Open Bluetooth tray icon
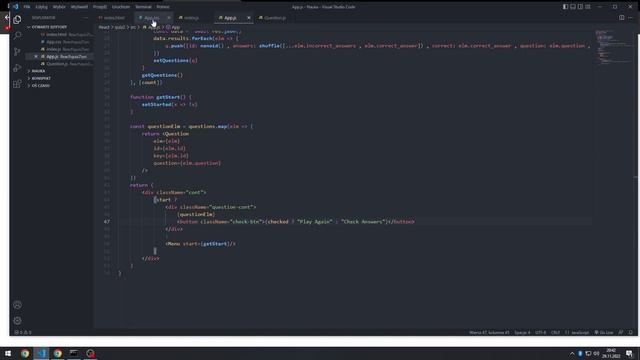The image size is (640, 360). [580, 353]
